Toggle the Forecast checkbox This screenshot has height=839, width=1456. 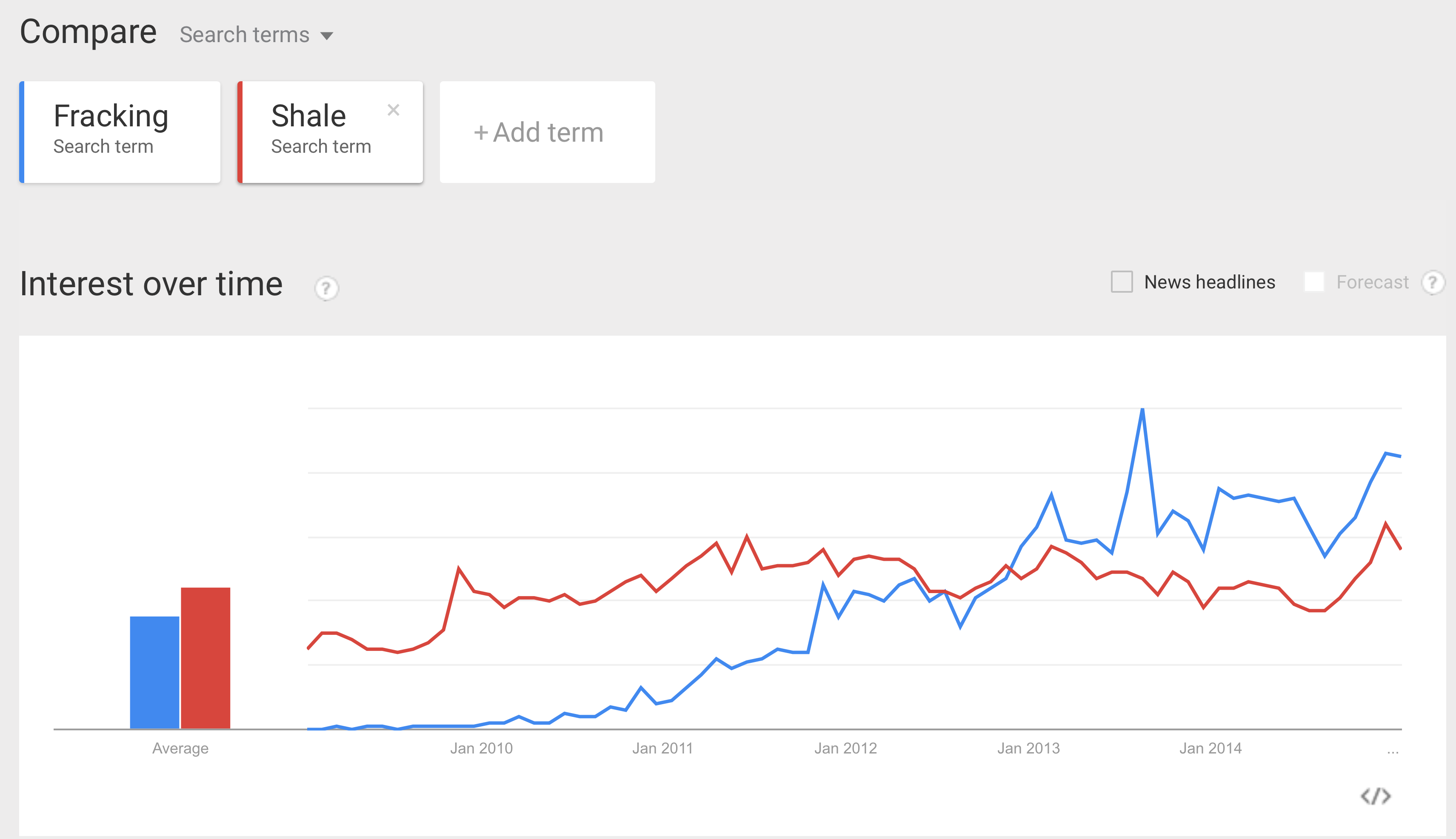click(x=1314, y=283)
